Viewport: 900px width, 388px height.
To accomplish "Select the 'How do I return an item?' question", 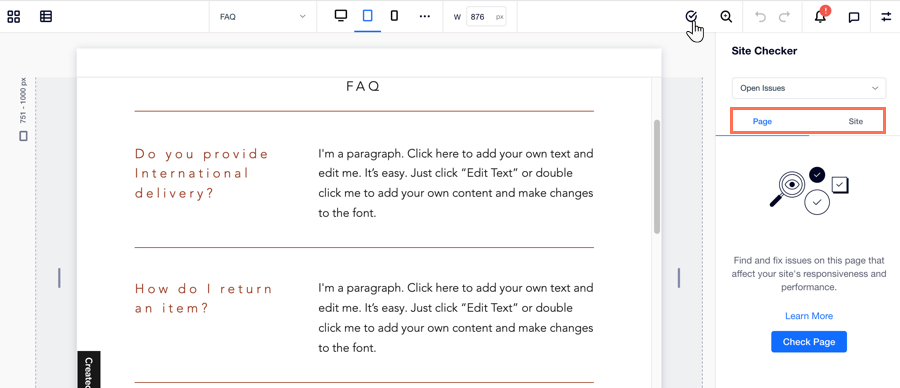I will [204, 298].
